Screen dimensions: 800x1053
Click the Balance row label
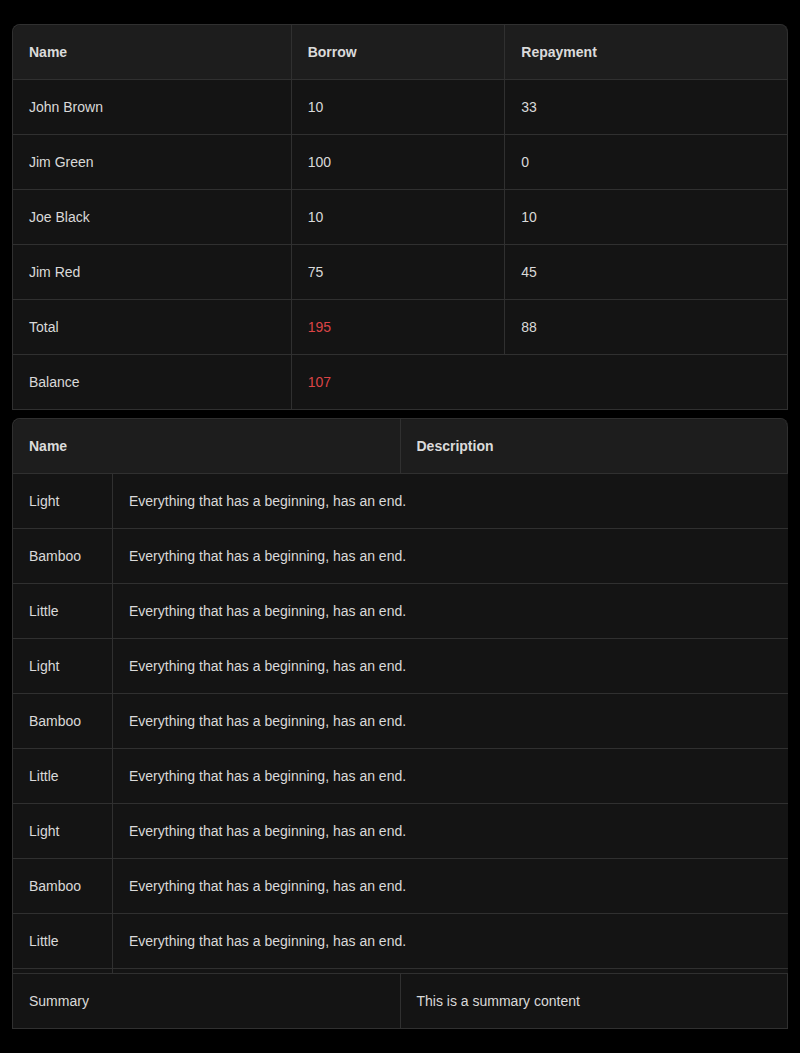pyautogui.click(x=54, y=382)
